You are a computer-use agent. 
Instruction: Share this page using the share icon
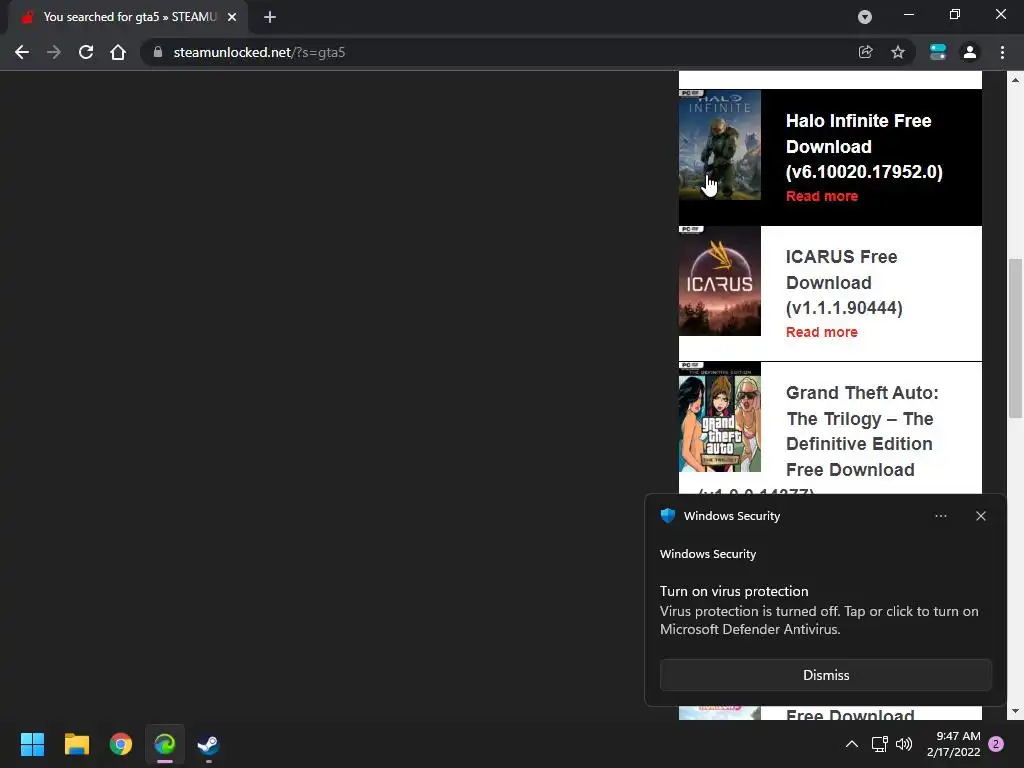click(x=865, y=52)
